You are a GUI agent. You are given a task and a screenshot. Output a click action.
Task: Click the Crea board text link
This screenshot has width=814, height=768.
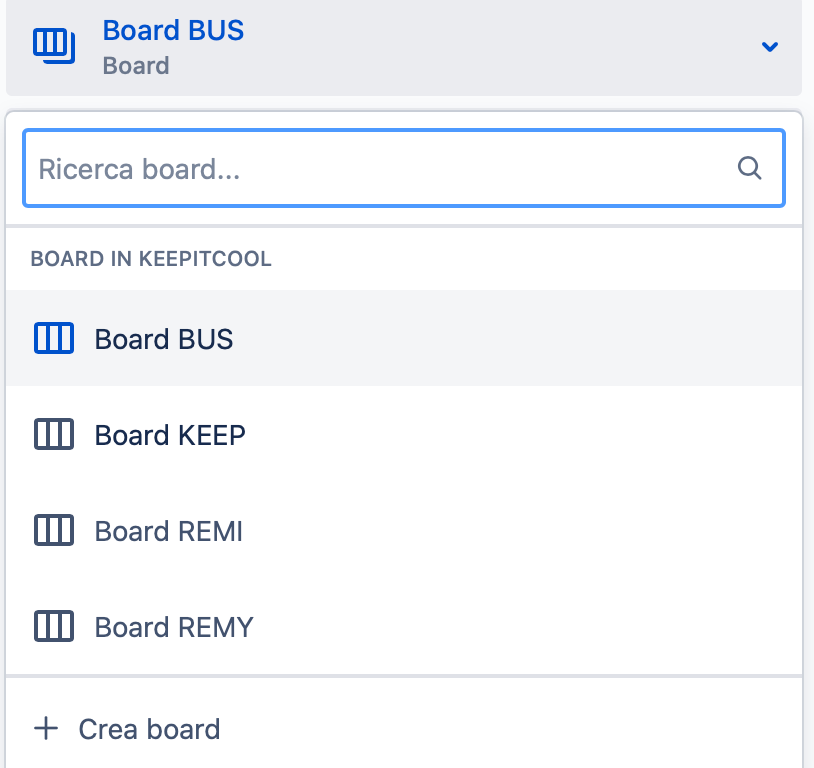click(x=150, y=729)
